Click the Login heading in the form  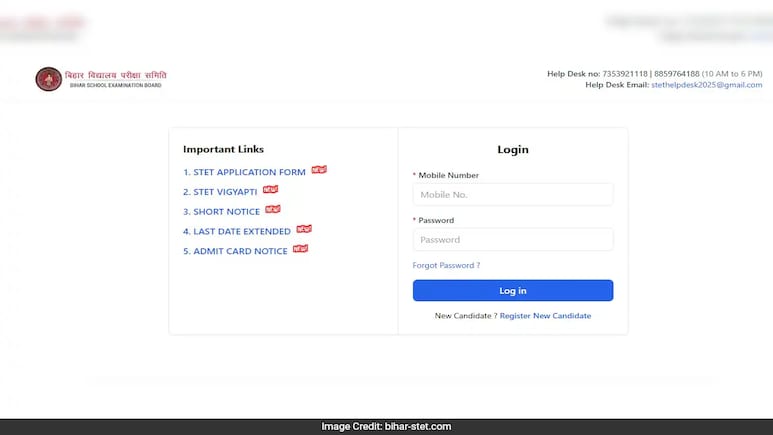[512, 150]
